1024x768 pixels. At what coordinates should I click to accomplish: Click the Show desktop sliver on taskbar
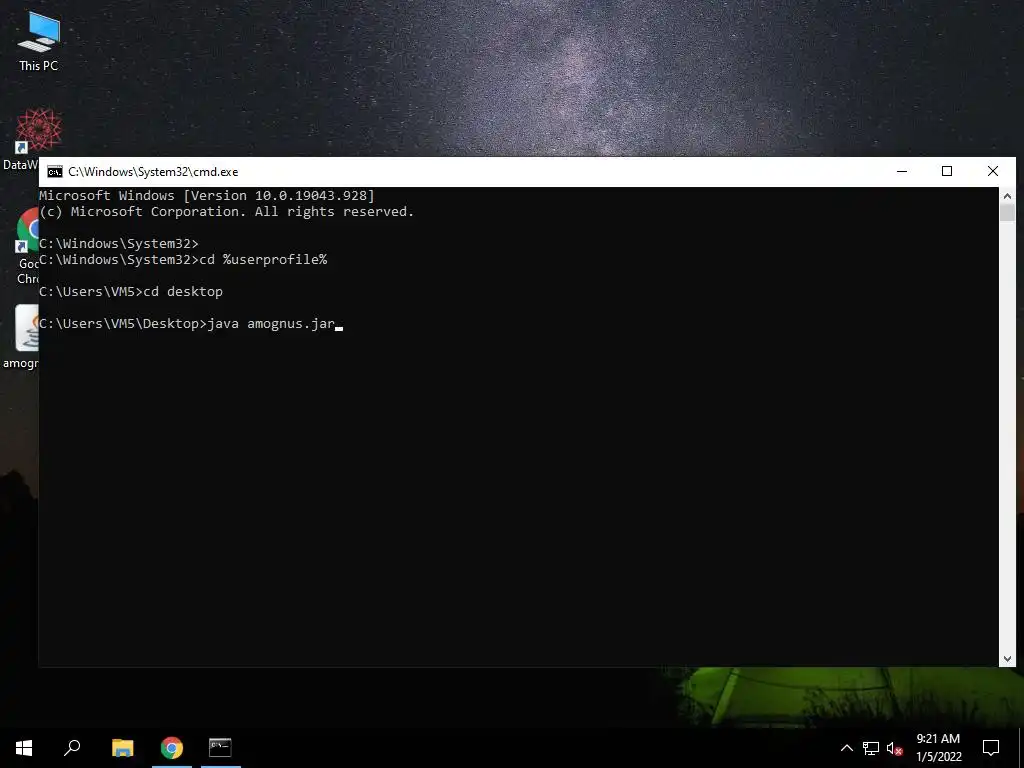(x=1021, y=748)
